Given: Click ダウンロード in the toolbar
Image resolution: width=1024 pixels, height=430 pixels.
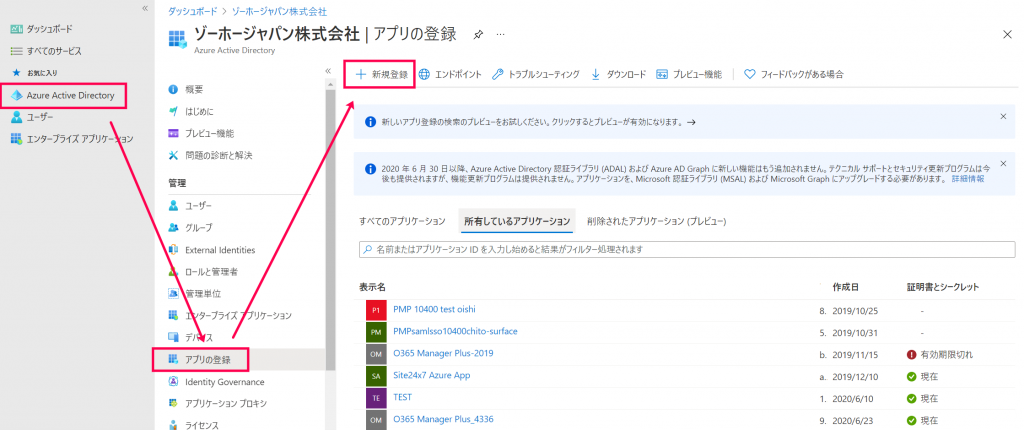Looking at the screenshot, I should 618,74.
